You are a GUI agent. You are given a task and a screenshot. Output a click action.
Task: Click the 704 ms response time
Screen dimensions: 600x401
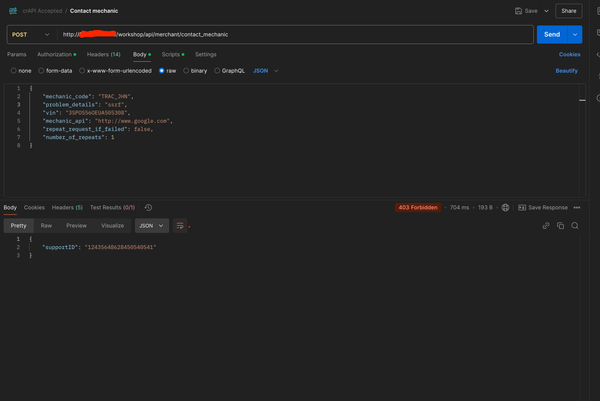(459, 207)
